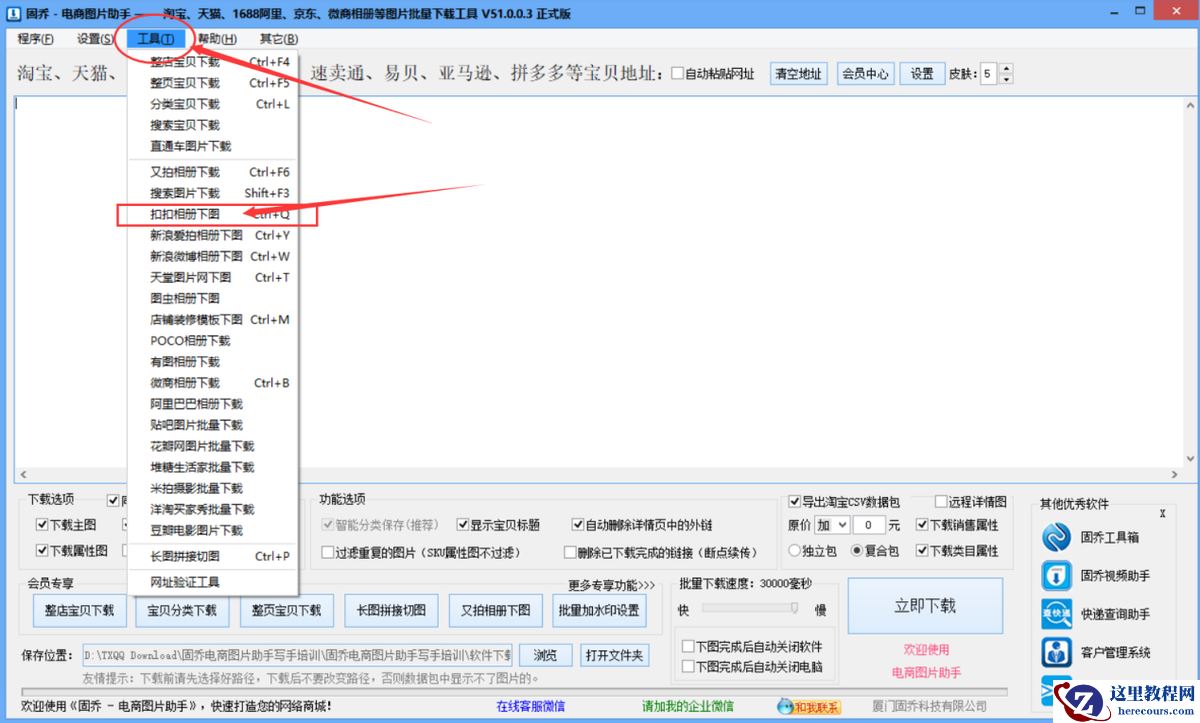Open the 原价 加 dropdown
Viewport: 1200px width, 723px height.
tap(832, 525)
